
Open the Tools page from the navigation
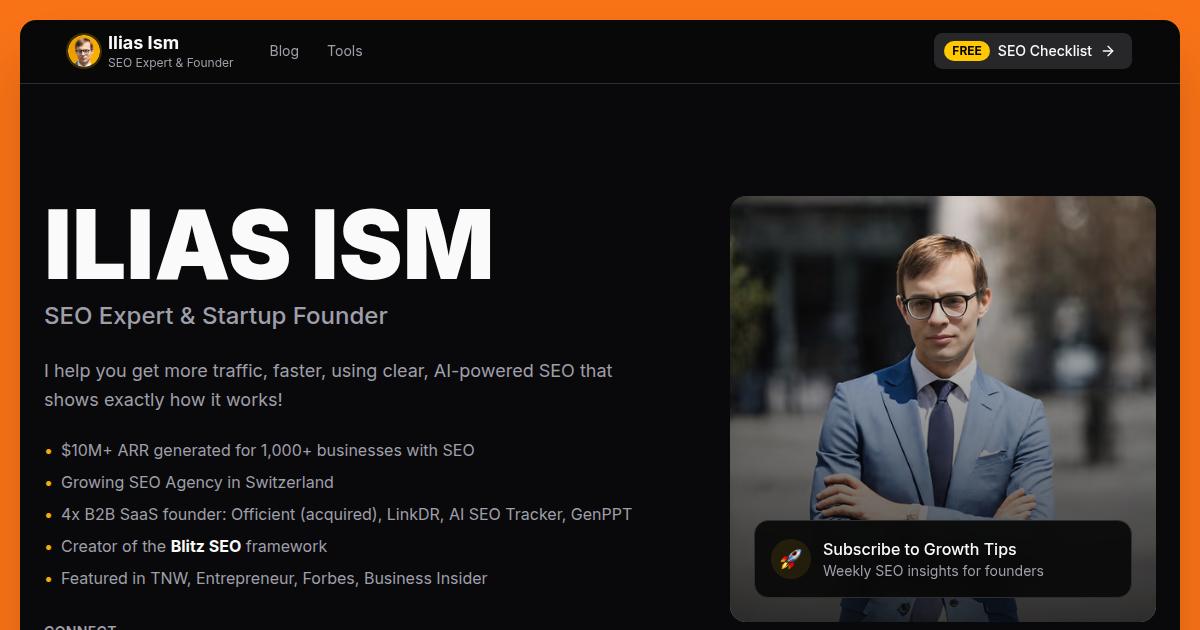tap(344, 50)
